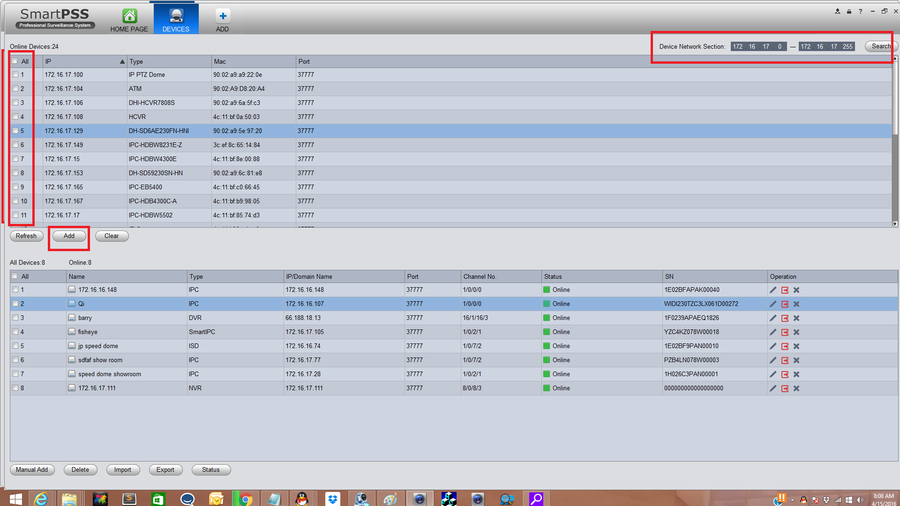
Task: Click the ADD plus icon tab
Action: point(223,16)
